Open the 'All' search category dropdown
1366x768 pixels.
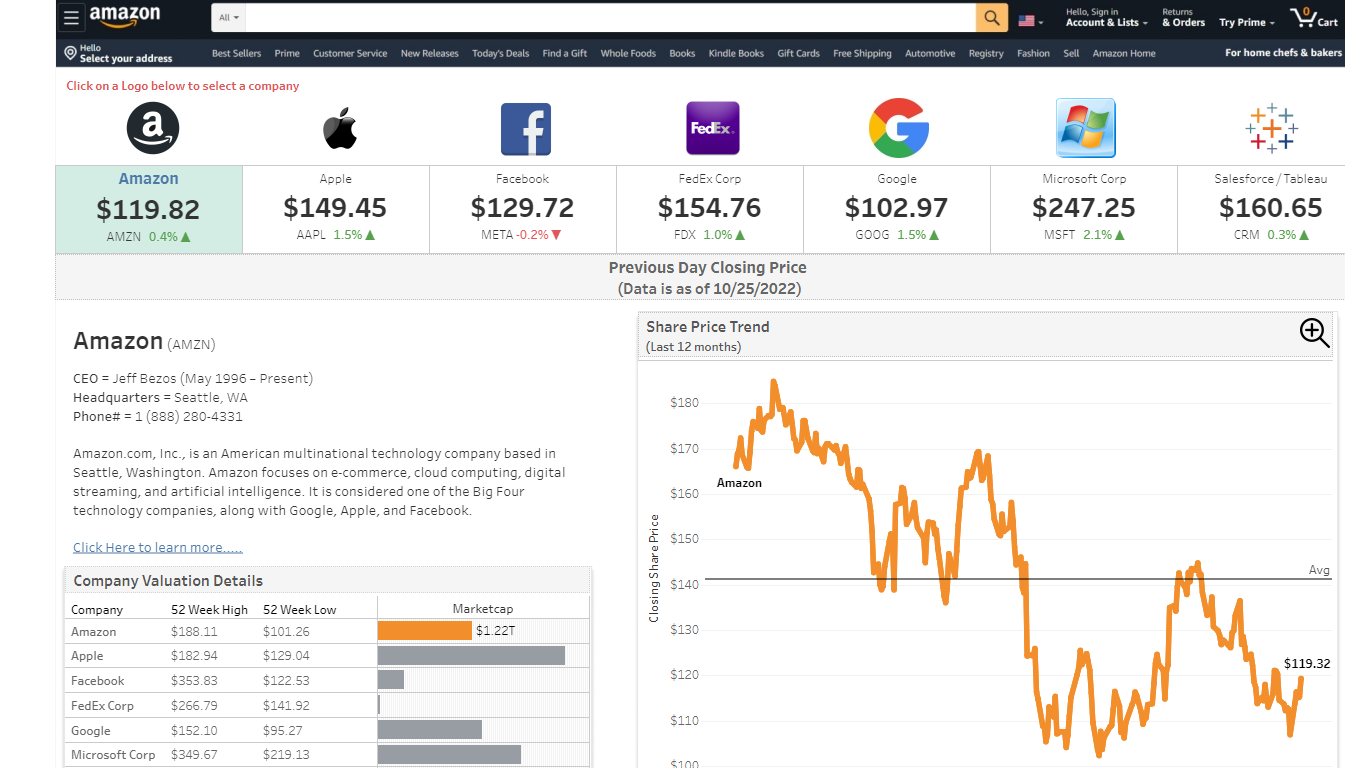(226, 17)
